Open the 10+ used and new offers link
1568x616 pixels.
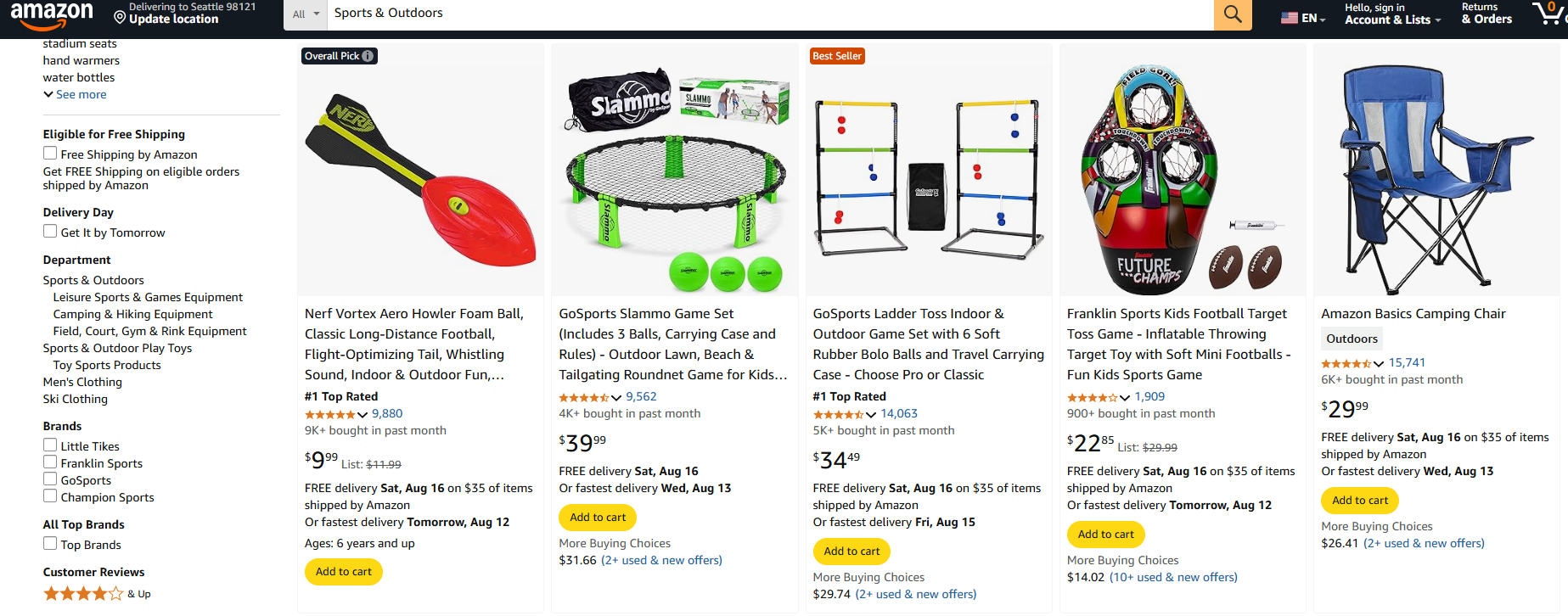click(1173, 577)
